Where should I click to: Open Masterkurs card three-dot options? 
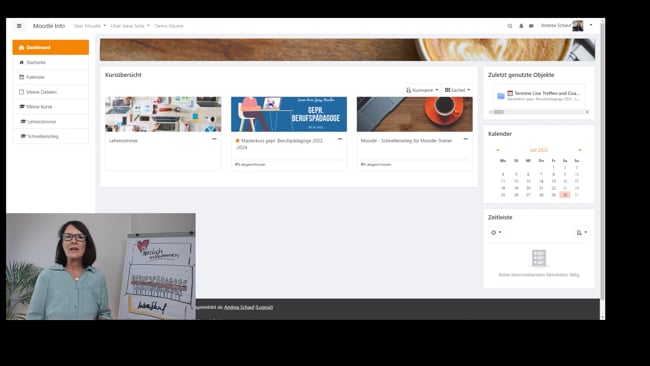[340, 139]
